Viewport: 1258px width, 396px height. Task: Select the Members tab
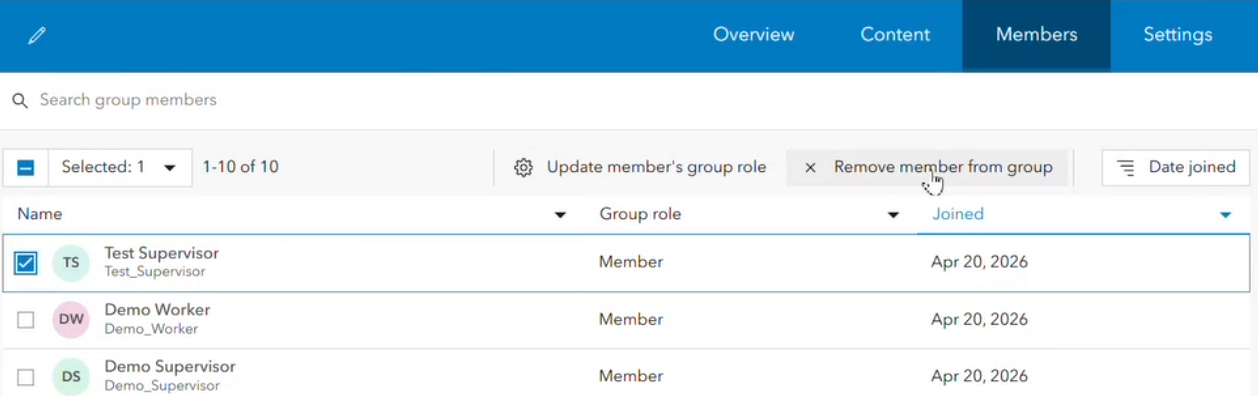(1036, 35)
